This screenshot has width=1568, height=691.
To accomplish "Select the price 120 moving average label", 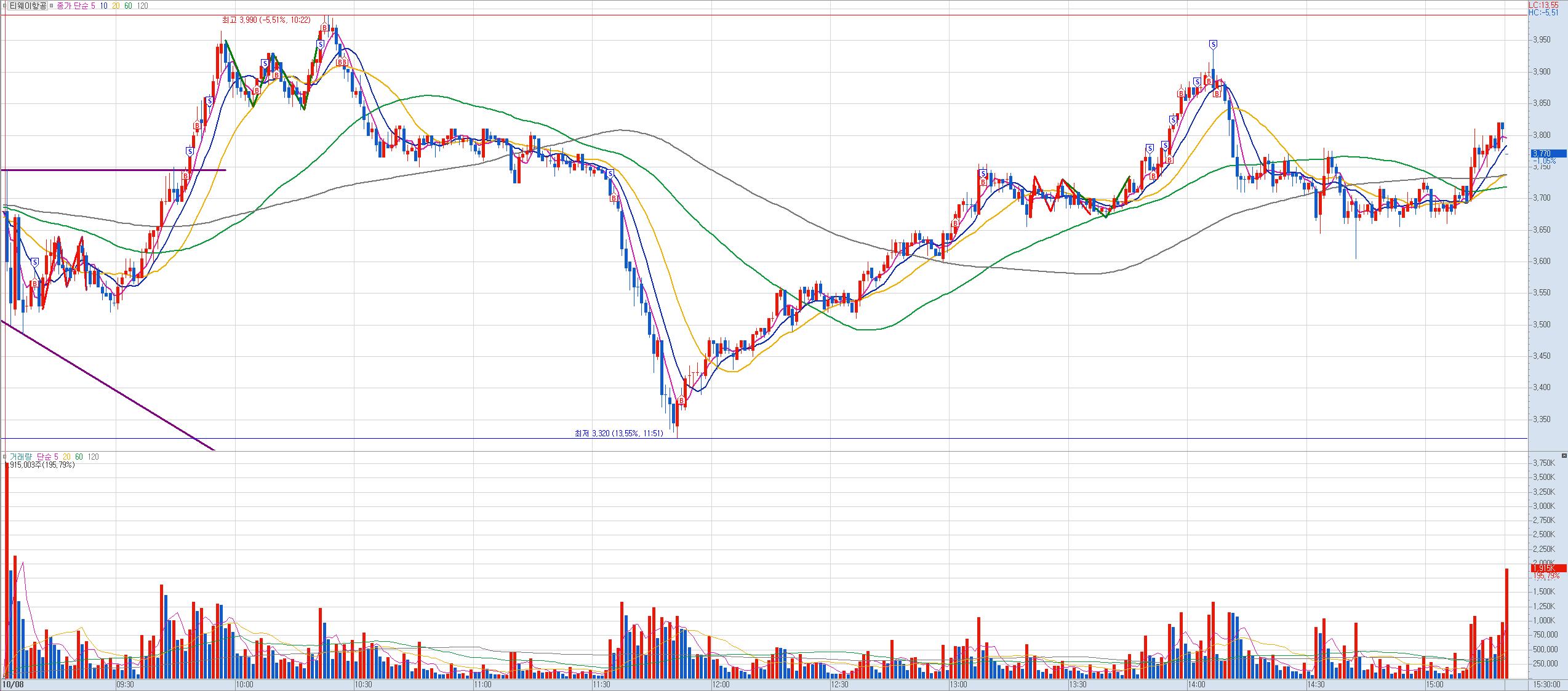I will (x=142, y=6).
